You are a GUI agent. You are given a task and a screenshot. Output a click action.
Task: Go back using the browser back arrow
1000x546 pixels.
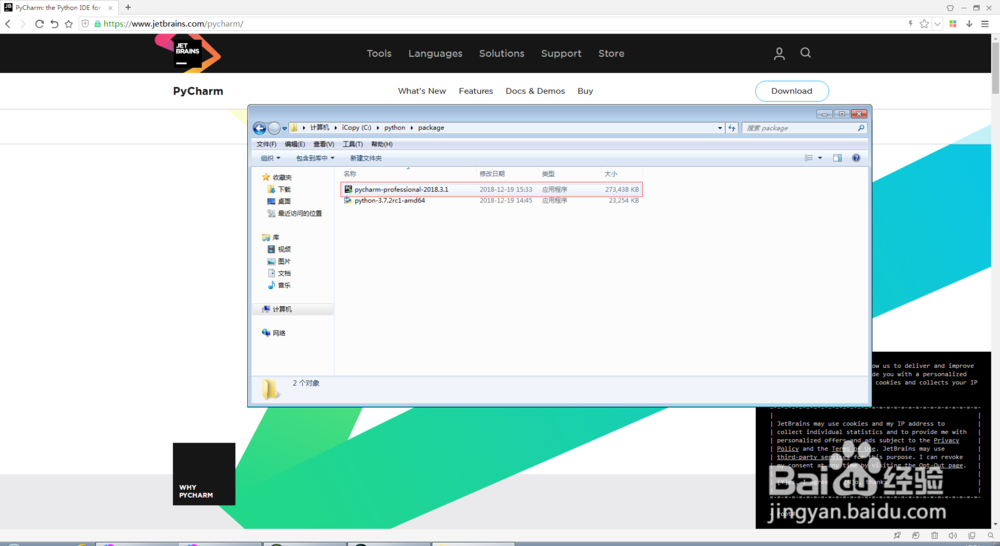pos(8,24)
